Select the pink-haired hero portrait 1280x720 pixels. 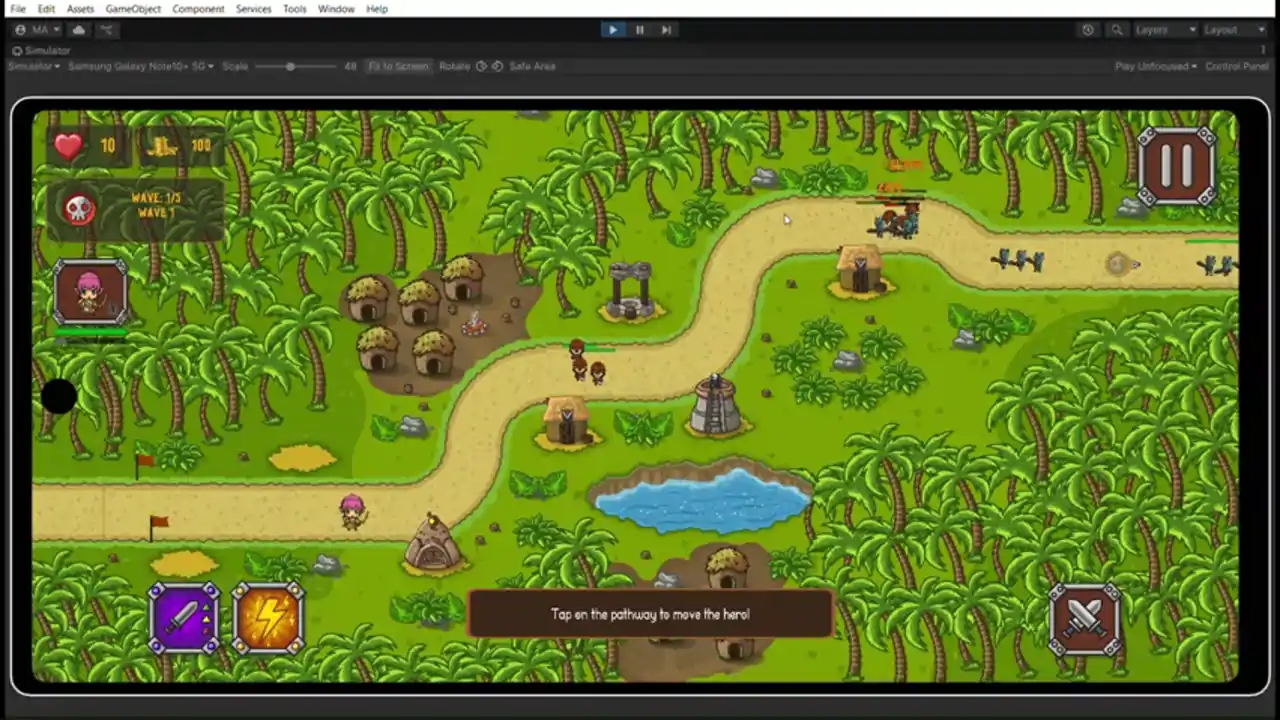(x=90, y=292)
